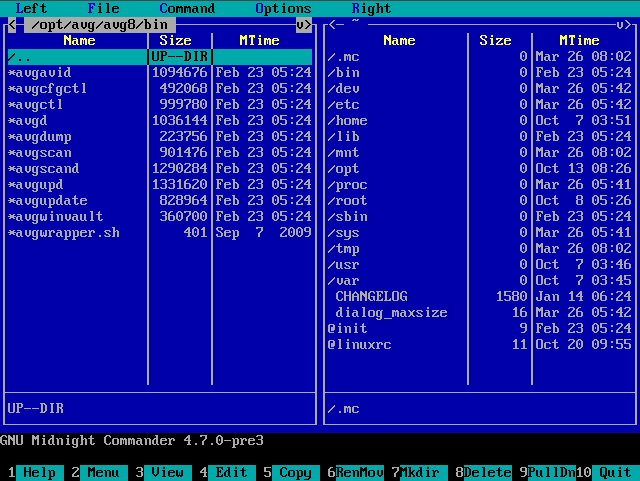Select the parent directory /.. entry
640x481 pixels.
[160, 57]
